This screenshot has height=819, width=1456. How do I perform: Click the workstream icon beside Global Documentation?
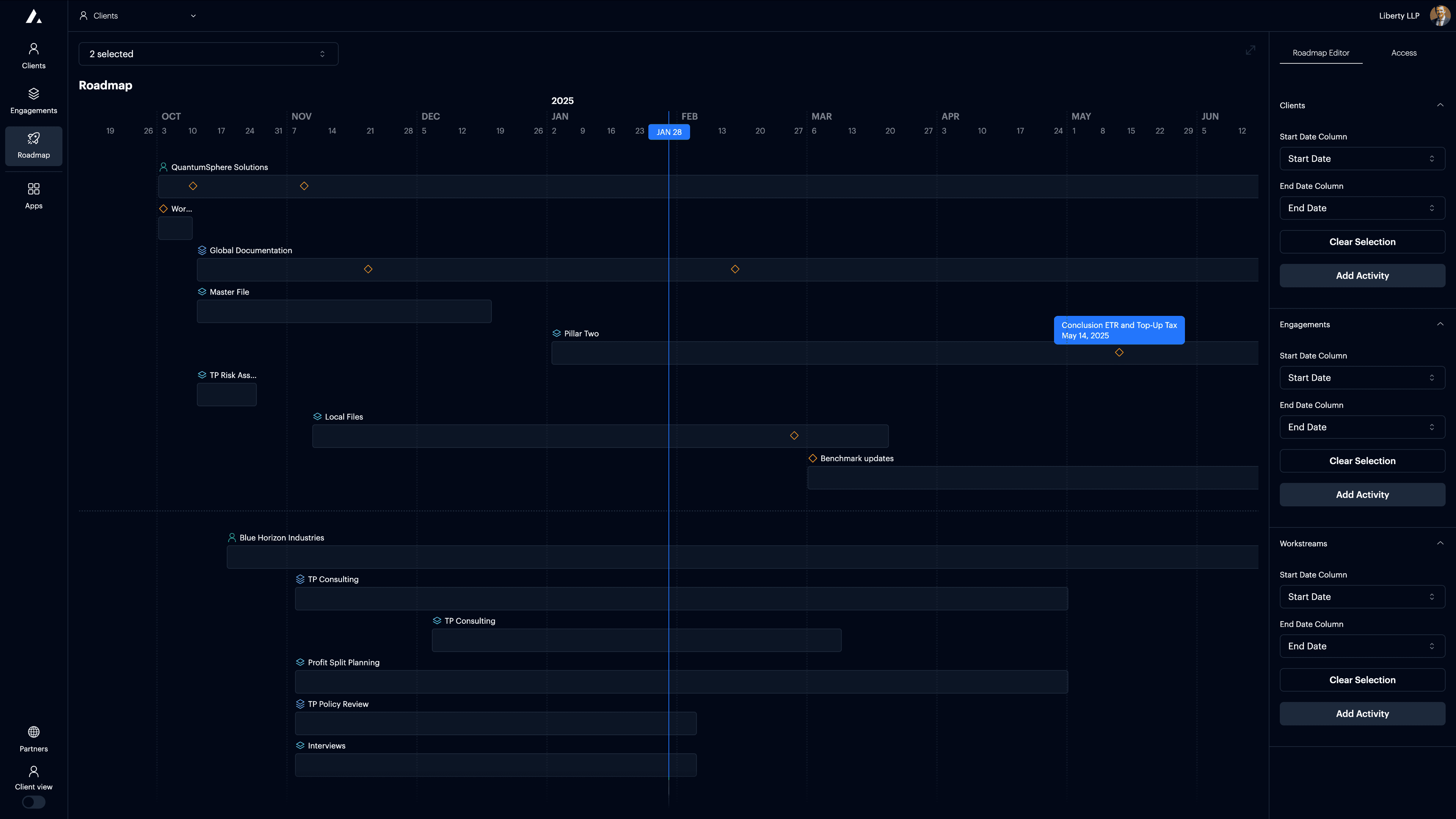202,250
